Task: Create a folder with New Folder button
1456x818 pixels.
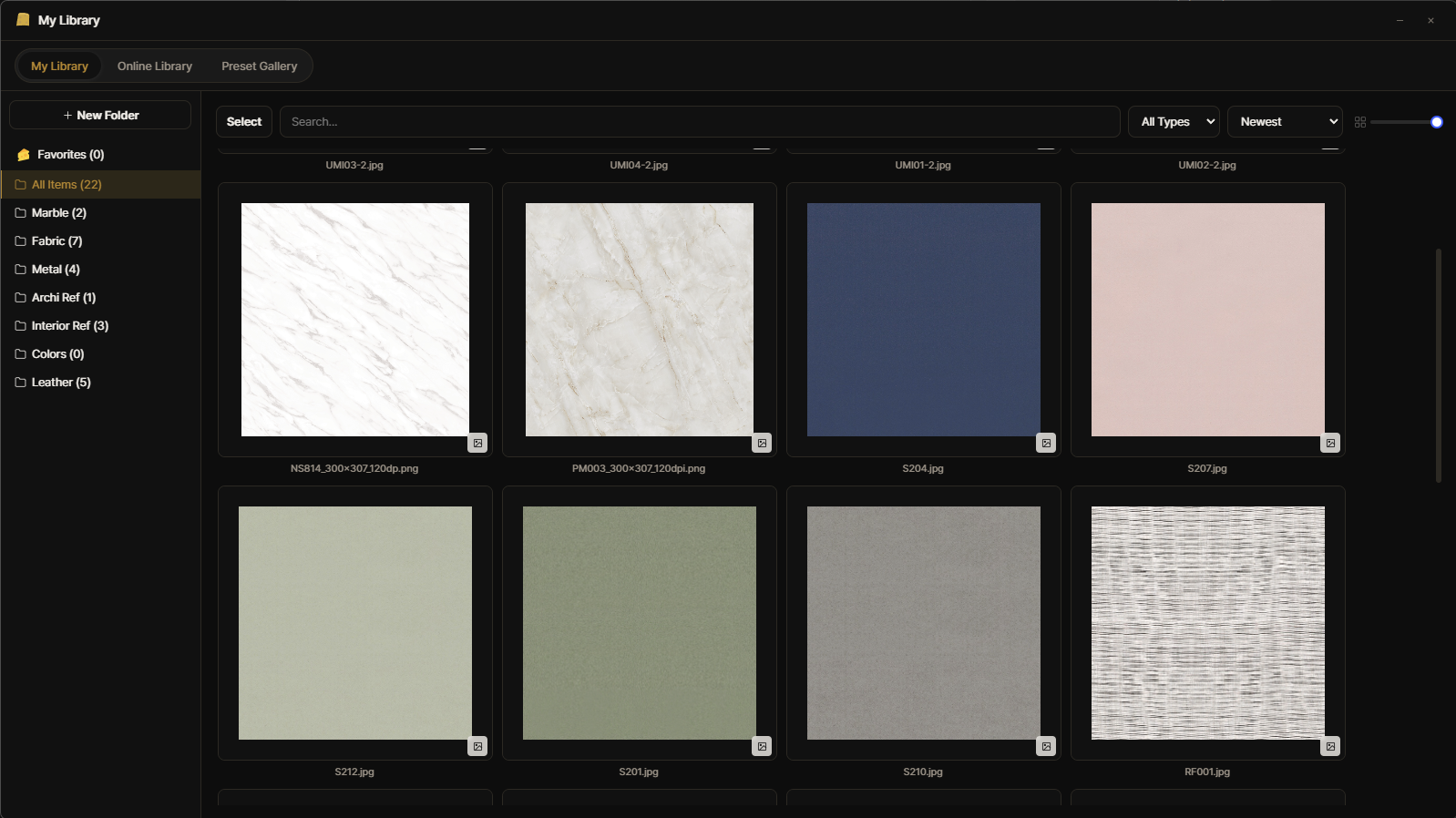Action: (100, 115)
